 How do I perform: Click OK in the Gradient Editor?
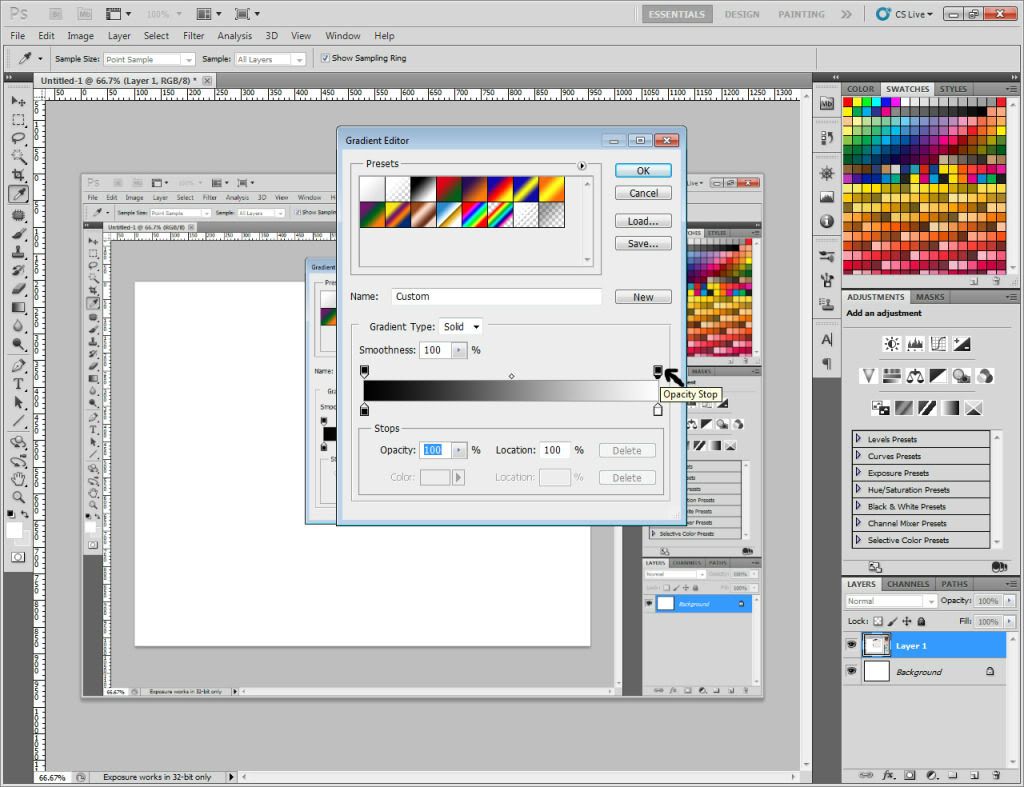coord(643,171)
